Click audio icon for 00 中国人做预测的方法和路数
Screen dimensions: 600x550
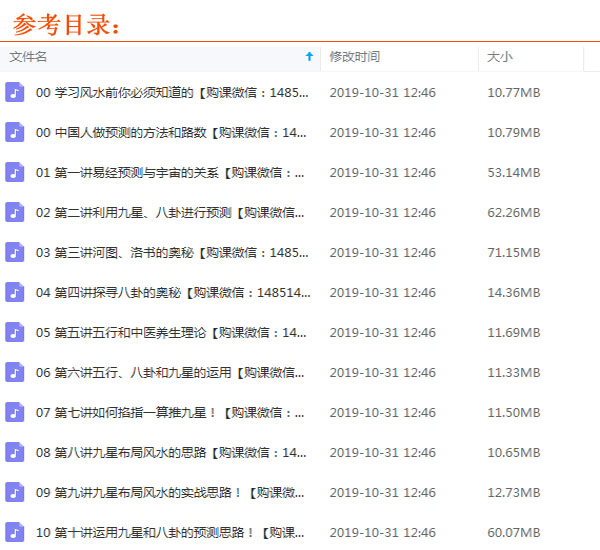coord(14,132)
